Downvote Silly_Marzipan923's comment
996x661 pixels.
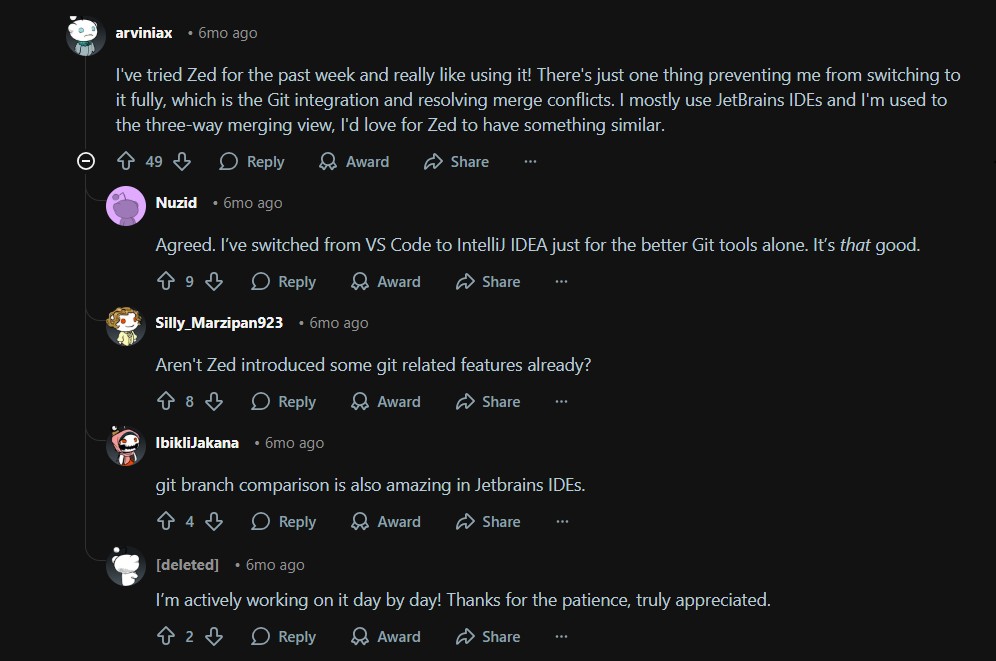coord(214,402)
